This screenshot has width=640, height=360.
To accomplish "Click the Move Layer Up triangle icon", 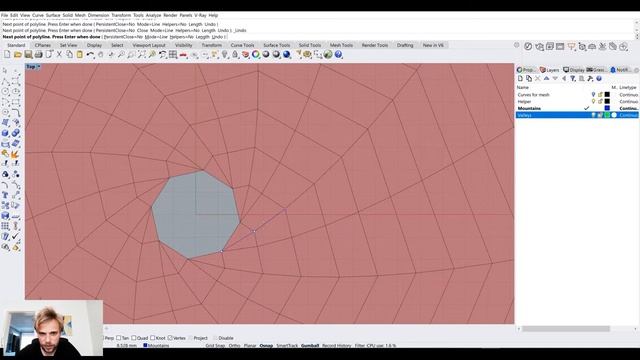I will tap(547, 78).
